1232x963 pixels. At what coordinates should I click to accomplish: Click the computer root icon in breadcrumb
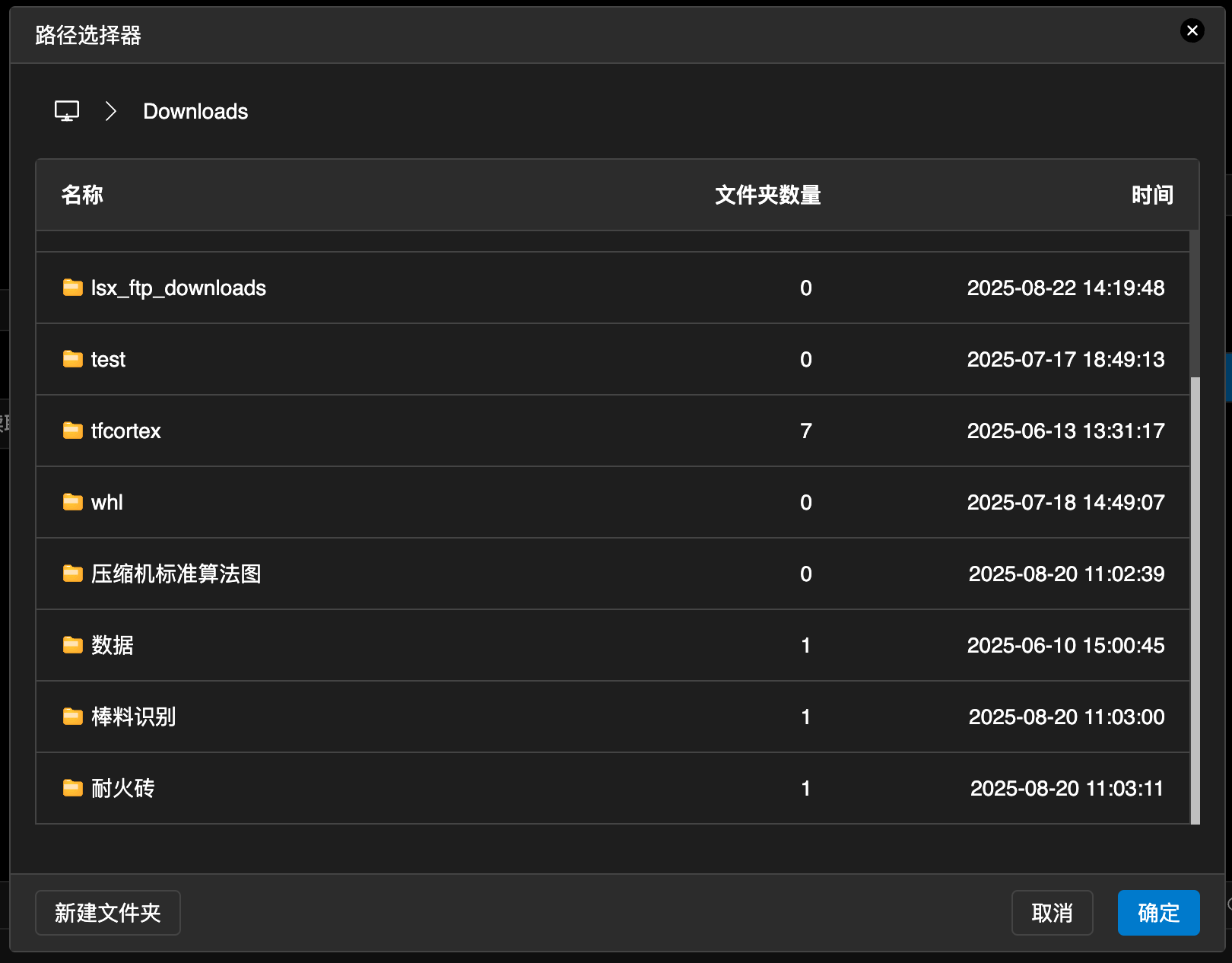tap(67, 111)
